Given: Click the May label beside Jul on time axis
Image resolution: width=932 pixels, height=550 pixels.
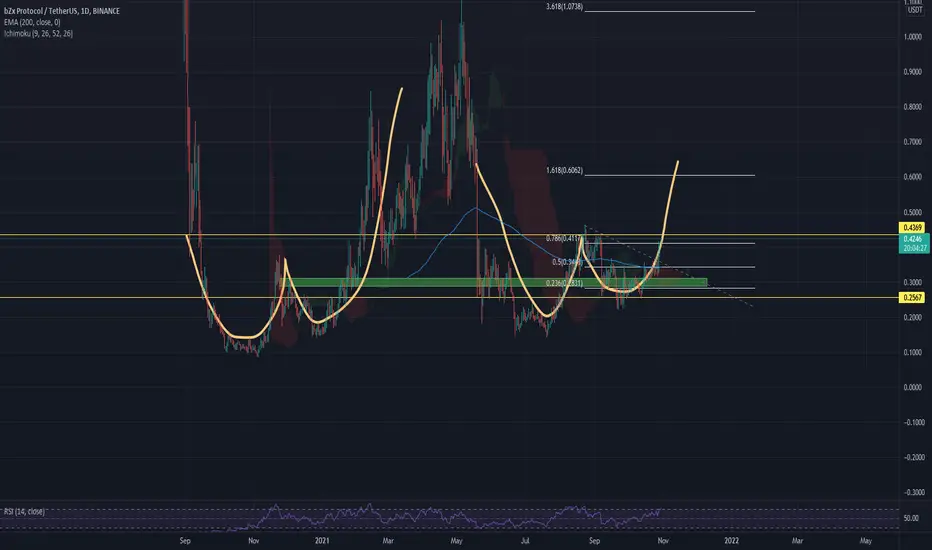Looking at the screenshot, I should (456, 540).
